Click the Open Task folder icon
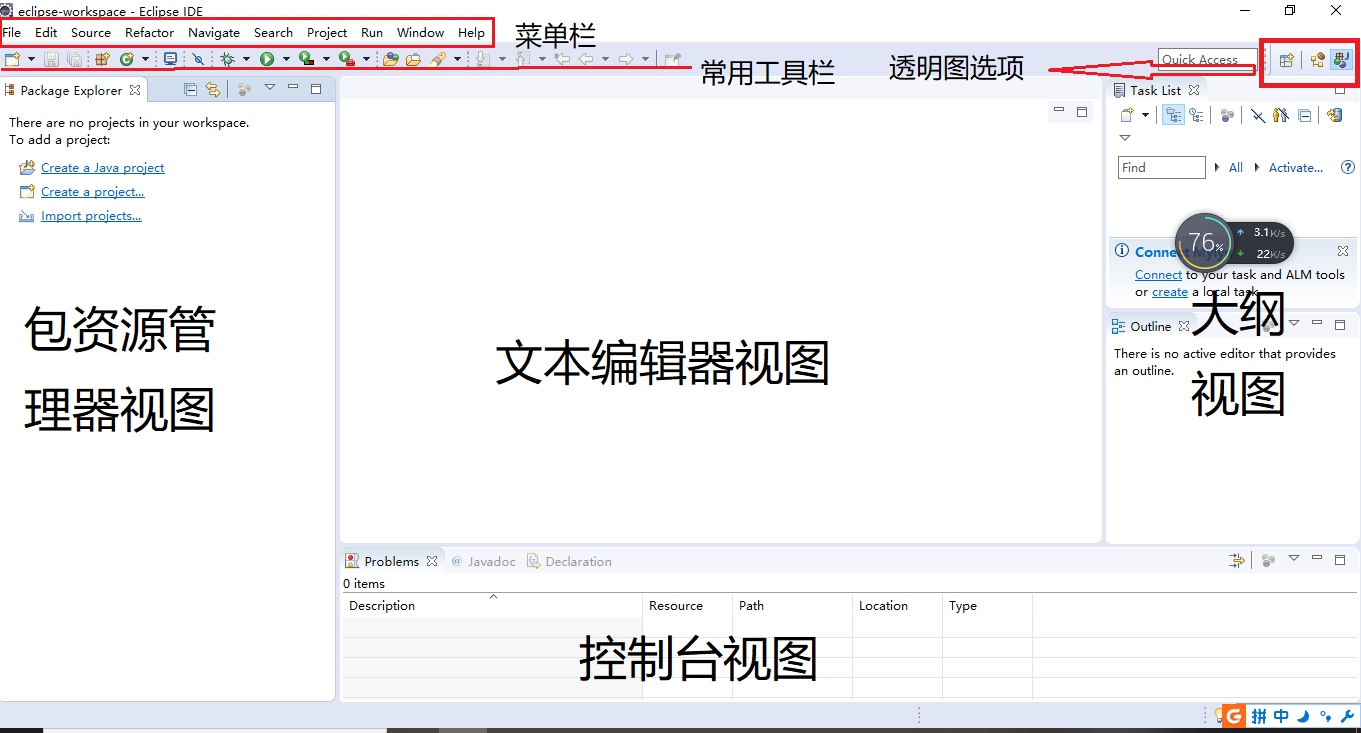 coord(413,59)
